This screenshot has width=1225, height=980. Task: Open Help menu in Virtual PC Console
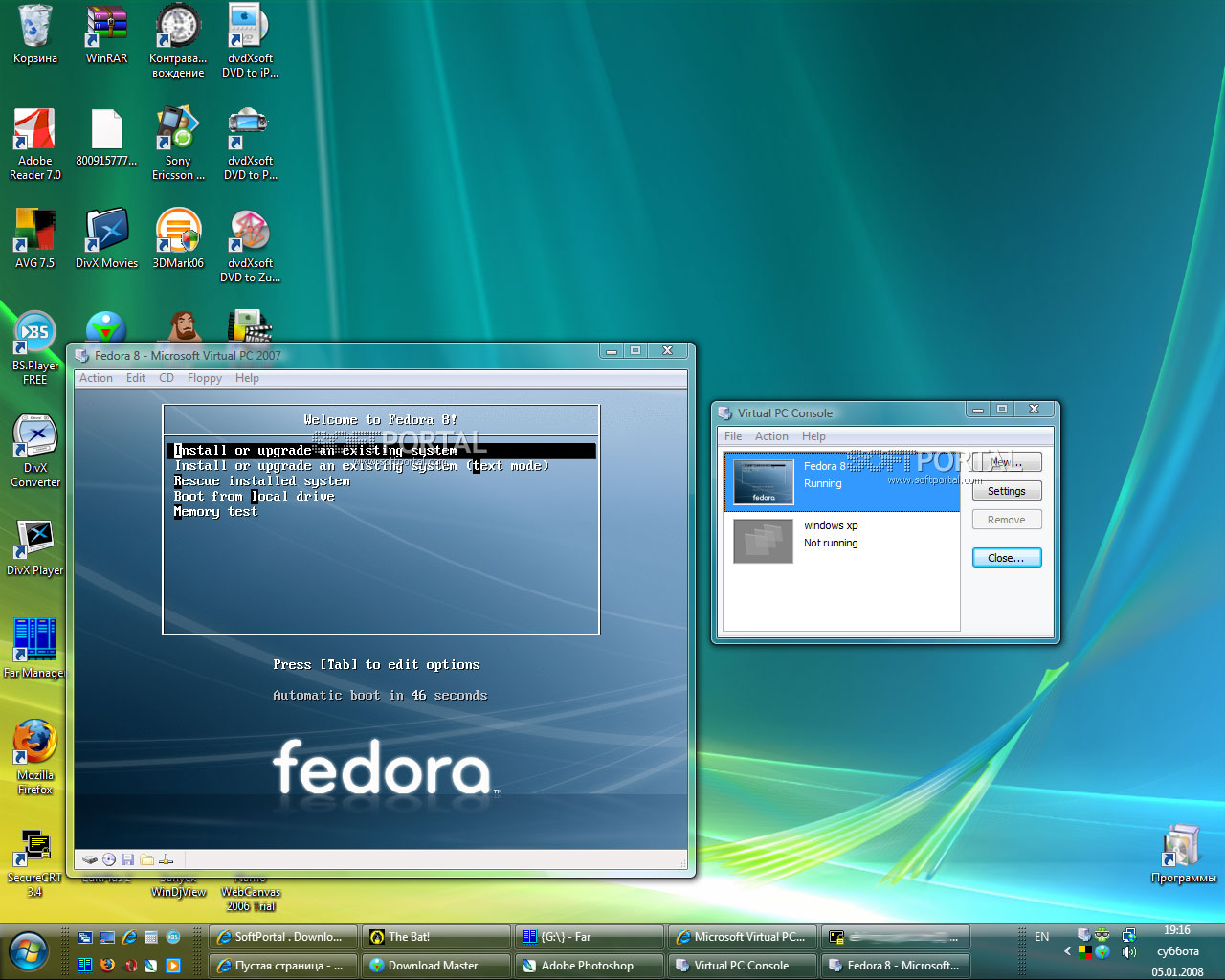coord(813,436)
